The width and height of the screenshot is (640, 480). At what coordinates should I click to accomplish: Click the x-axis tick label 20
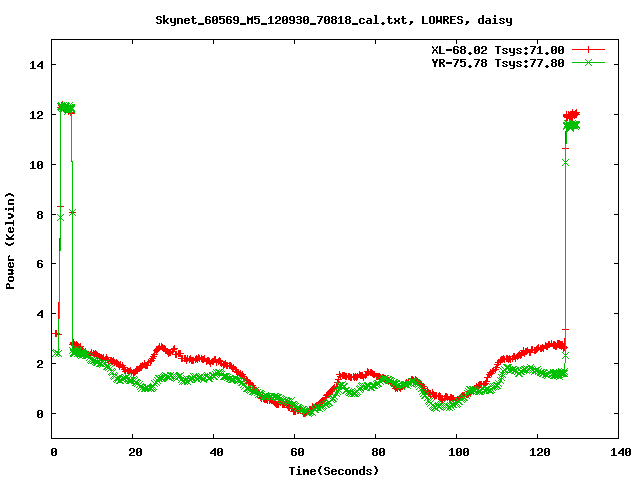pos(135,452)
